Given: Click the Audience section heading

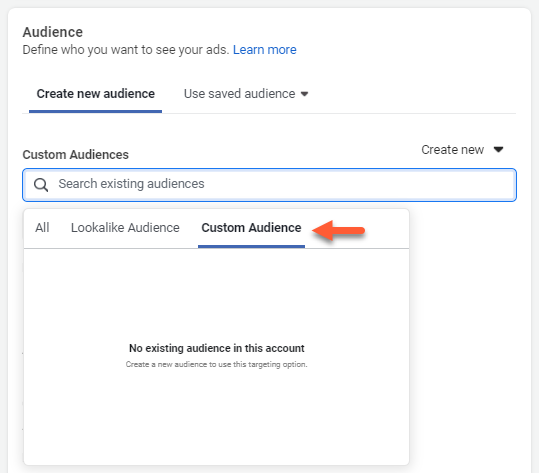Looking at the screenshot, I should tap(53, 32).
